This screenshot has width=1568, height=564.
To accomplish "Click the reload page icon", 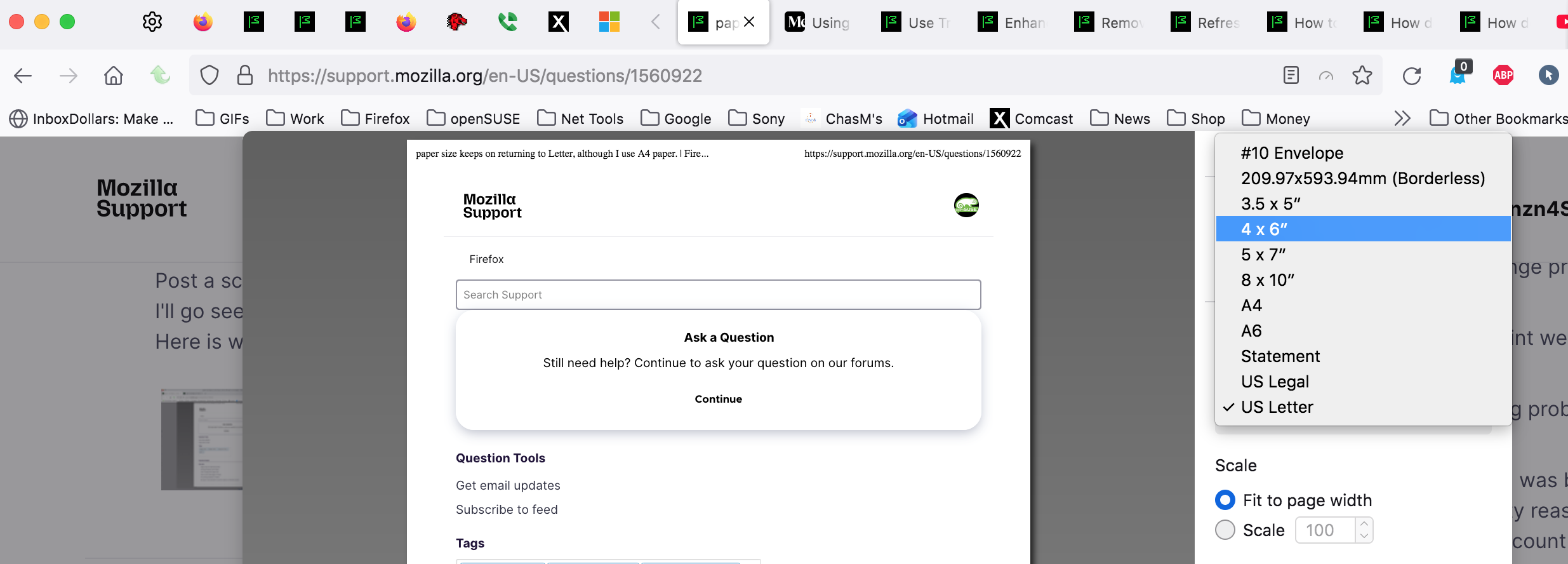I will click(1411, 76).
